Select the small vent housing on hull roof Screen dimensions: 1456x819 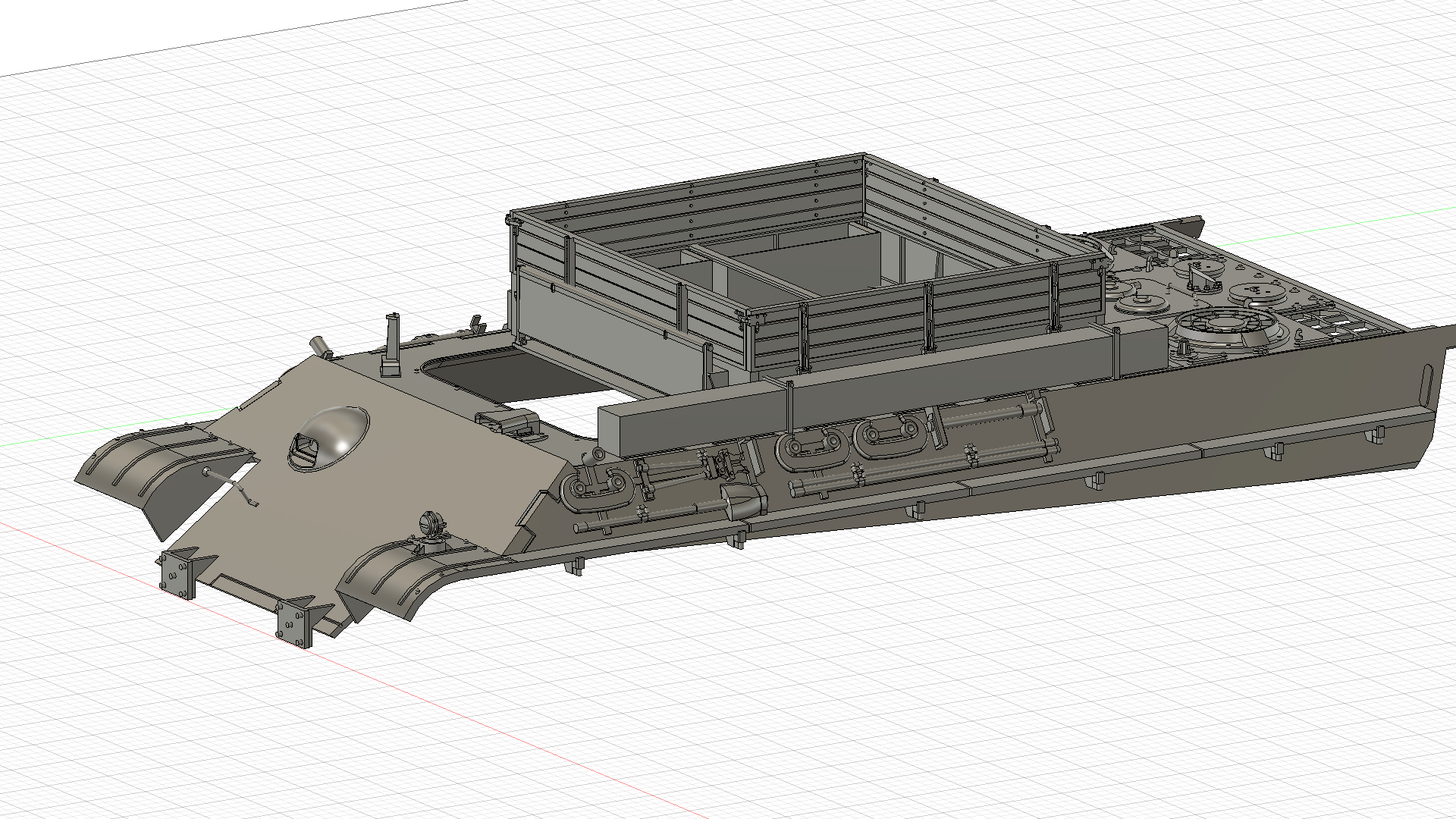point(511,422)
